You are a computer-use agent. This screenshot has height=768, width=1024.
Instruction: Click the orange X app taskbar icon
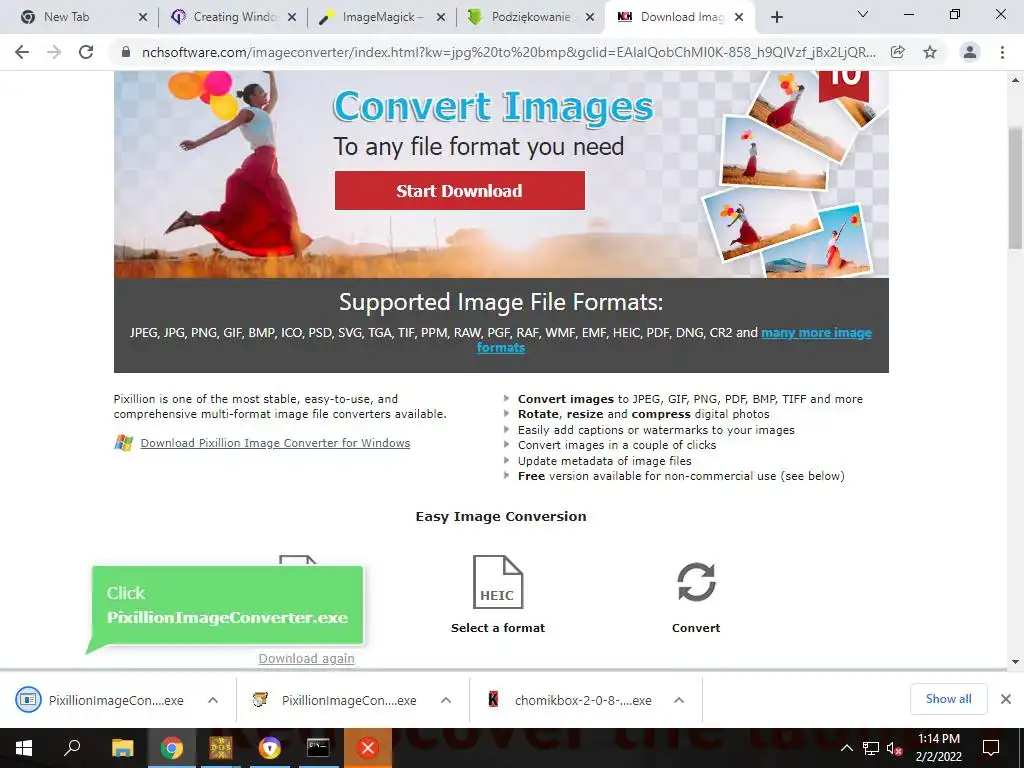[368, 748]
